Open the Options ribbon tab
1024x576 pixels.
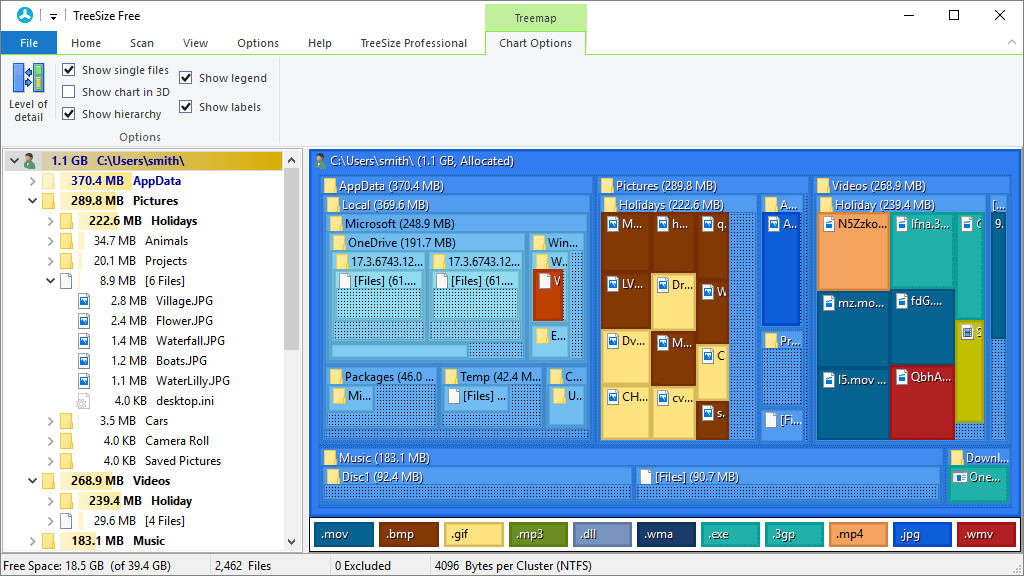coord(258,43)
